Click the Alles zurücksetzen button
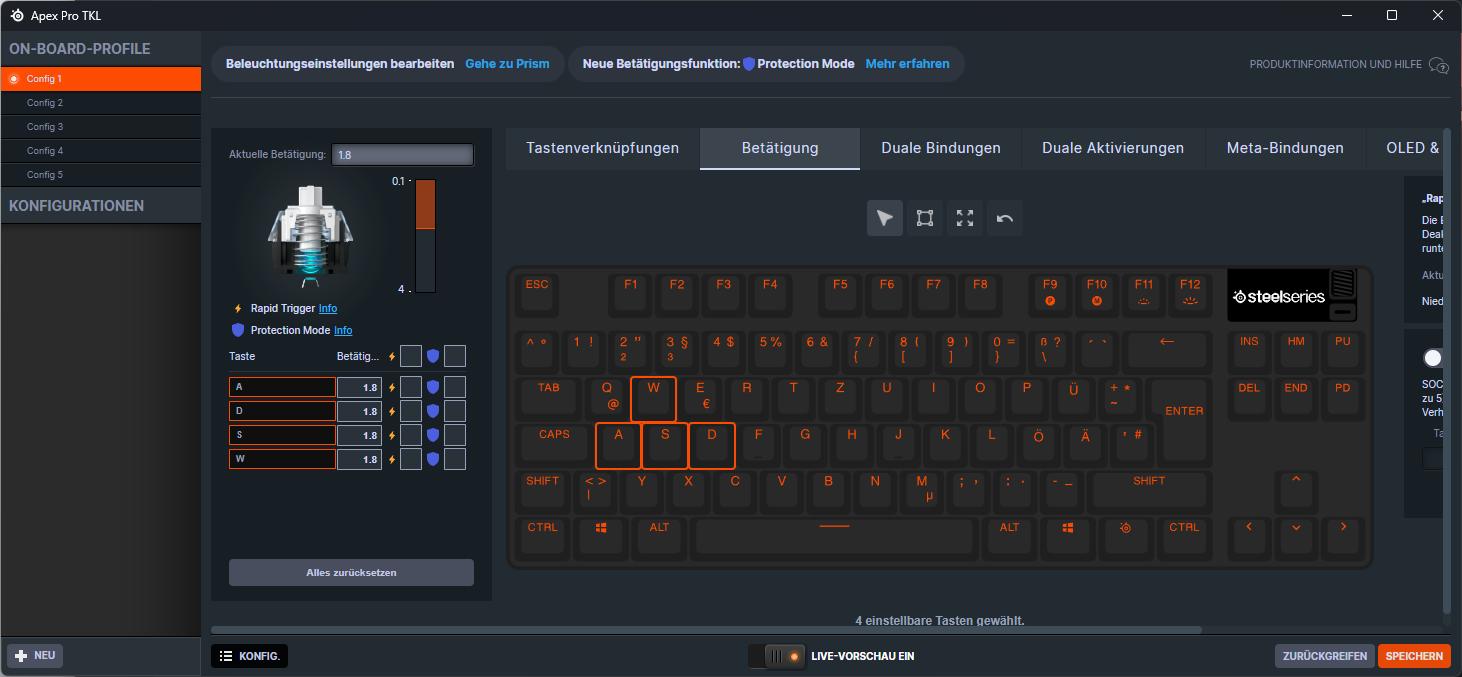 pyautogui.click(x=351, y=573)
